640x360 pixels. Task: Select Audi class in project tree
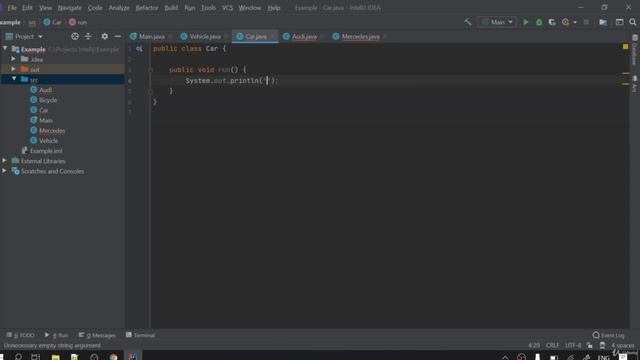pyautogui.click(x=45, y=90)
